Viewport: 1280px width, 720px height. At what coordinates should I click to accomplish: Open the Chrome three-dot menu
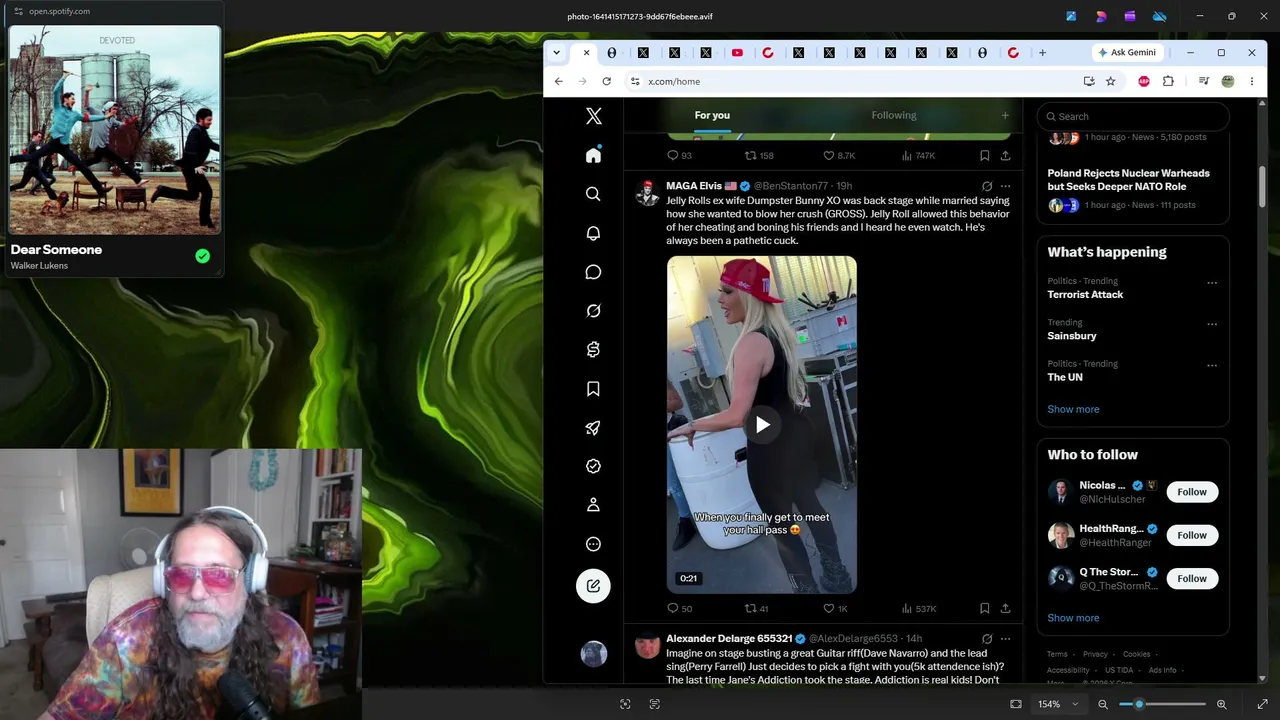pos(1251,81)
